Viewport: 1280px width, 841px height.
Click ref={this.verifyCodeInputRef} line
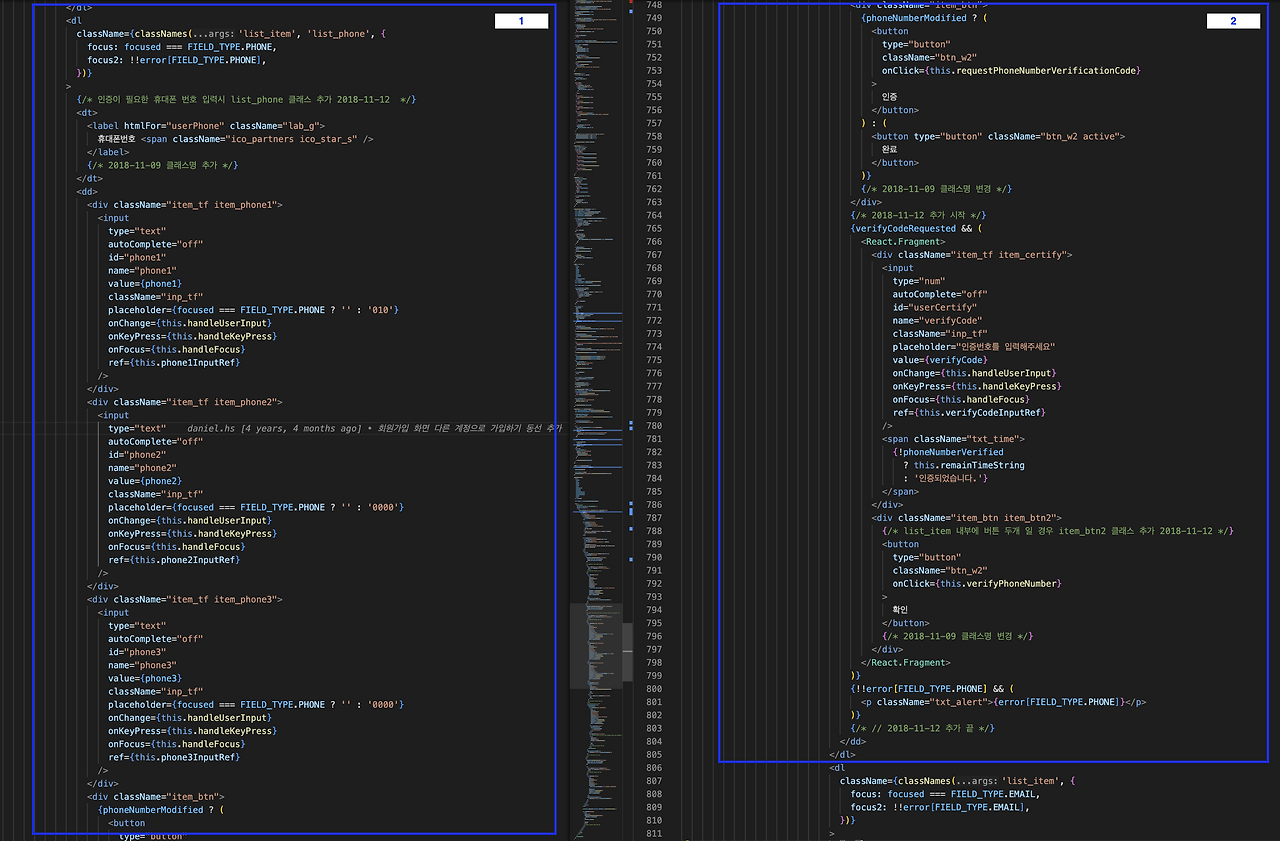pyautogui.click(x=970, y=412)
